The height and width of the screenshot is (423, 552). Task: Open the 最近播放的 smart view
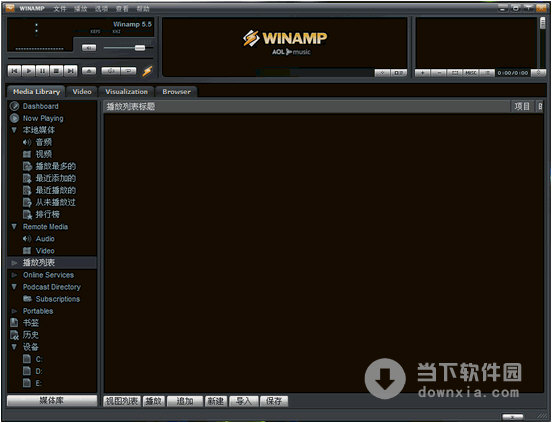coord(55,190)
